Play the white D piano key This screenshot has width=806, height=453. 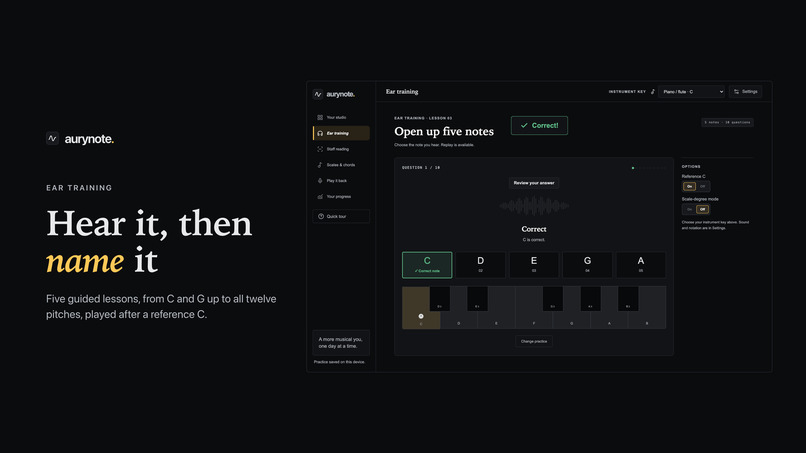point(459,320)
